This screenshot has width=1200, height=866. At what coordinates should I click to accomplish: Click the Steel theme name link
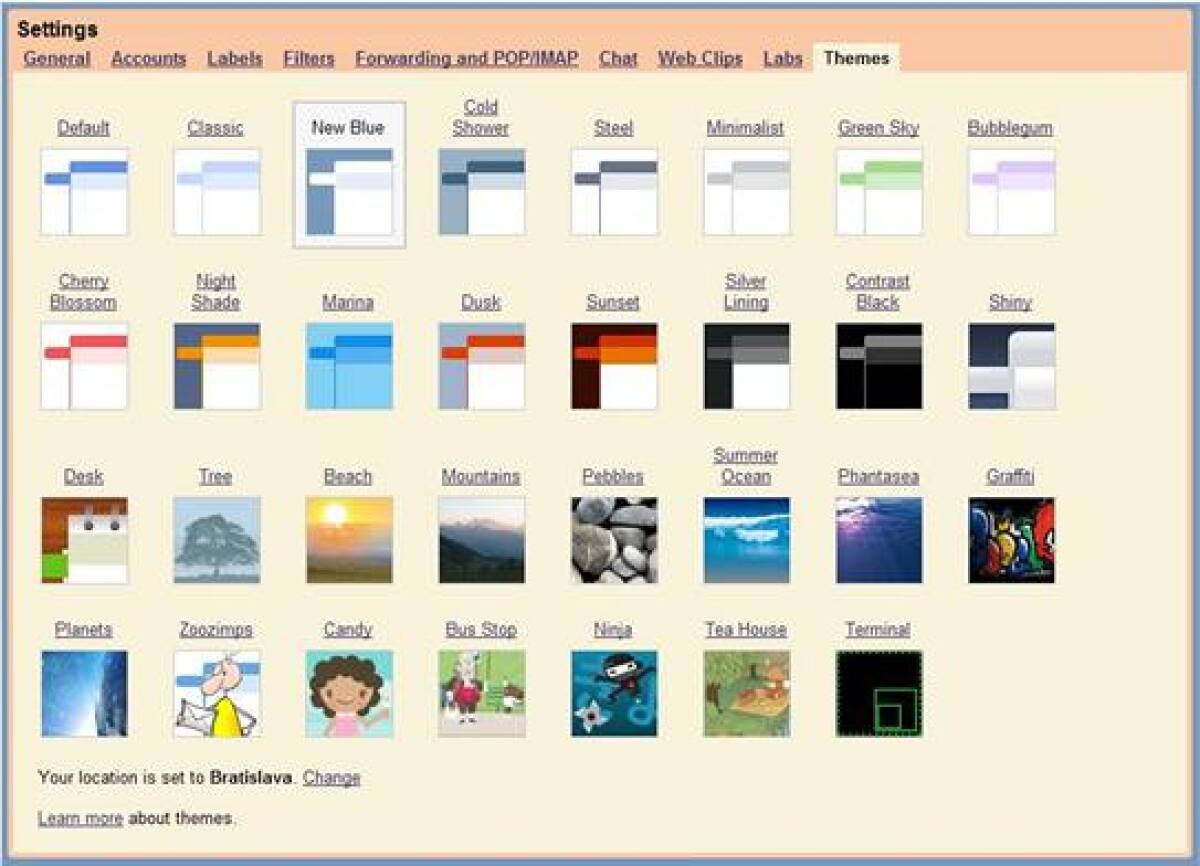pos(613,127)
